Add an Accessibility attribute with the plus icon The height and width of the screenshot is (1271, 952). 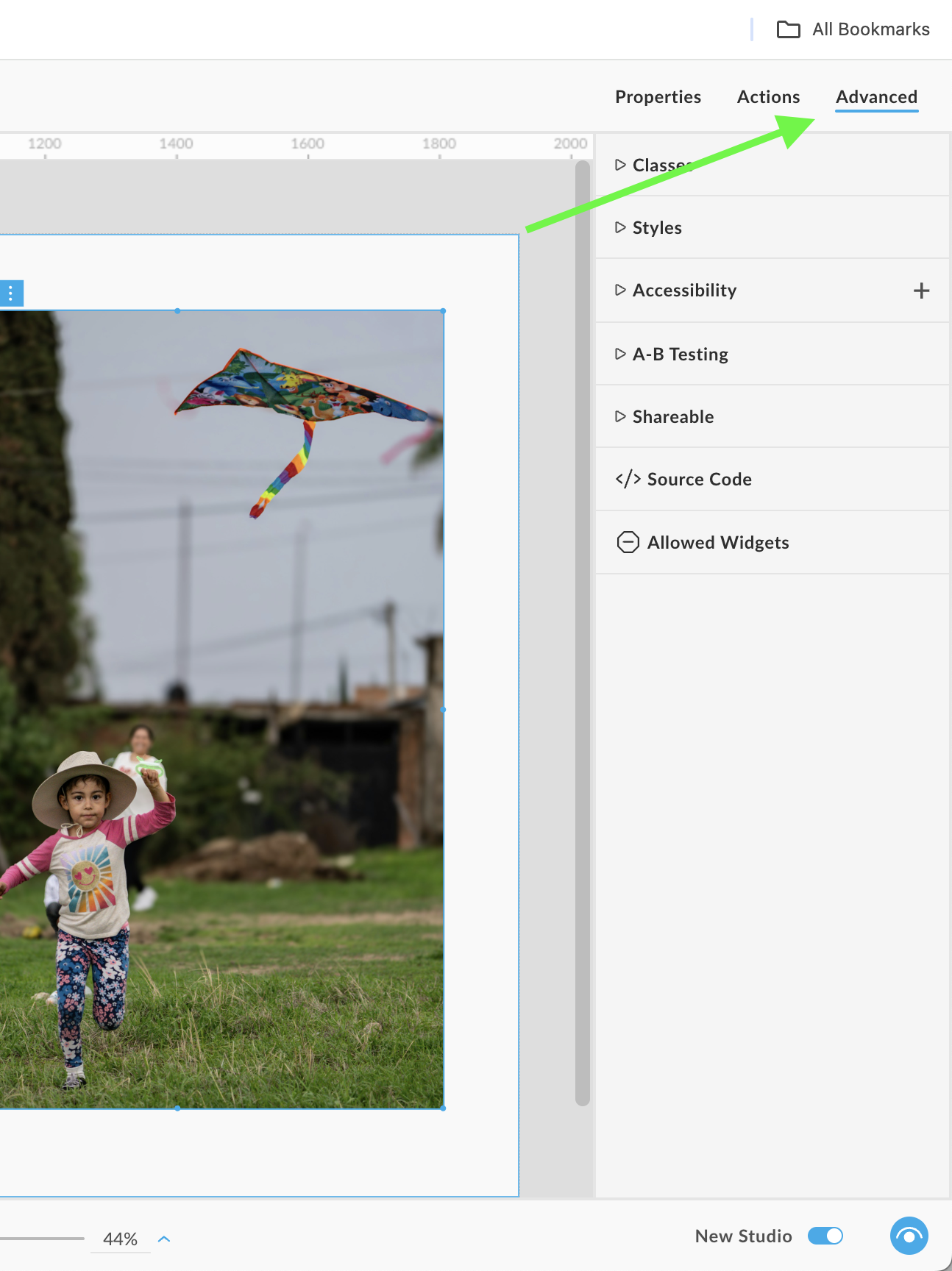tap(921, 291)
